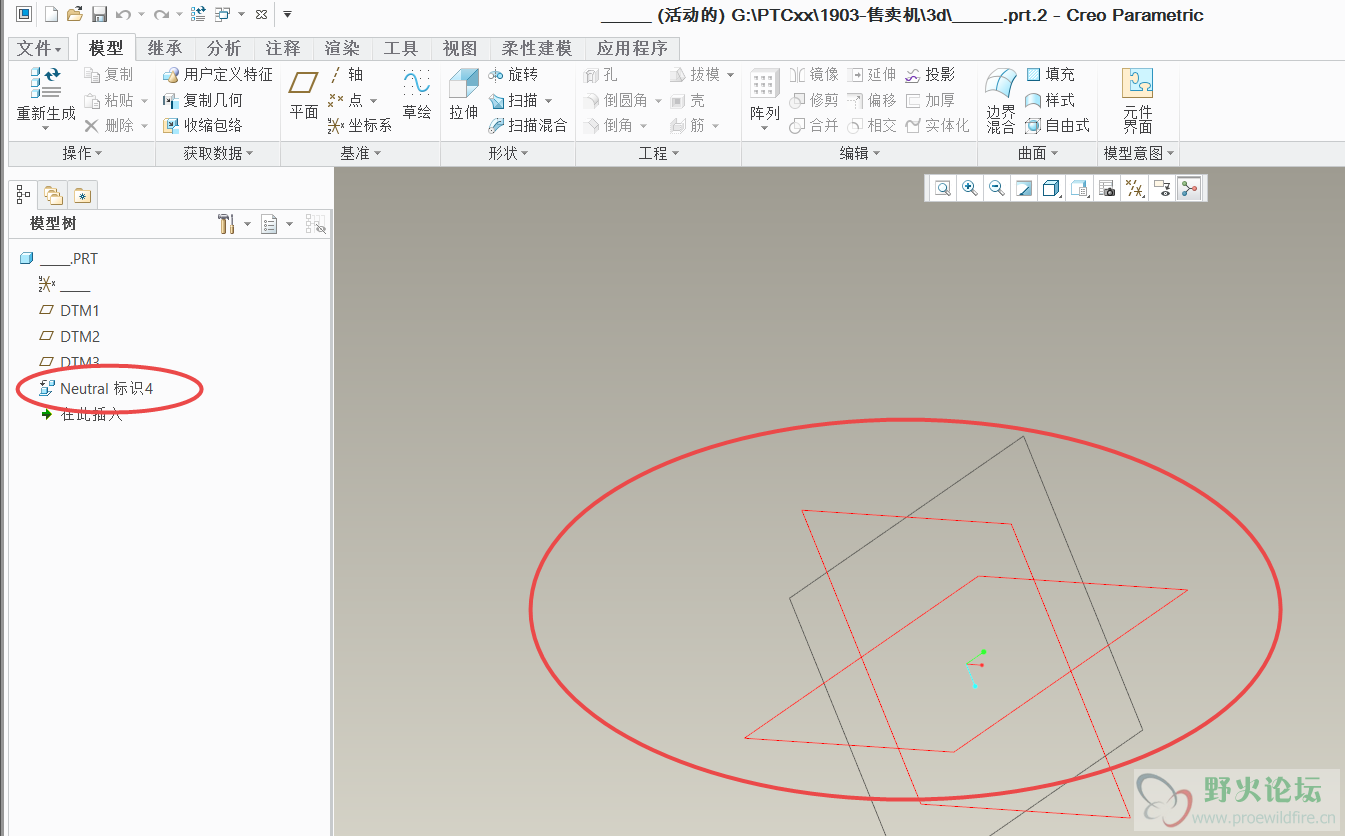Click the Redo arrow in the quick access toolbar
The height and width of the screenshot is (836, 1345).
coord(161,14)
